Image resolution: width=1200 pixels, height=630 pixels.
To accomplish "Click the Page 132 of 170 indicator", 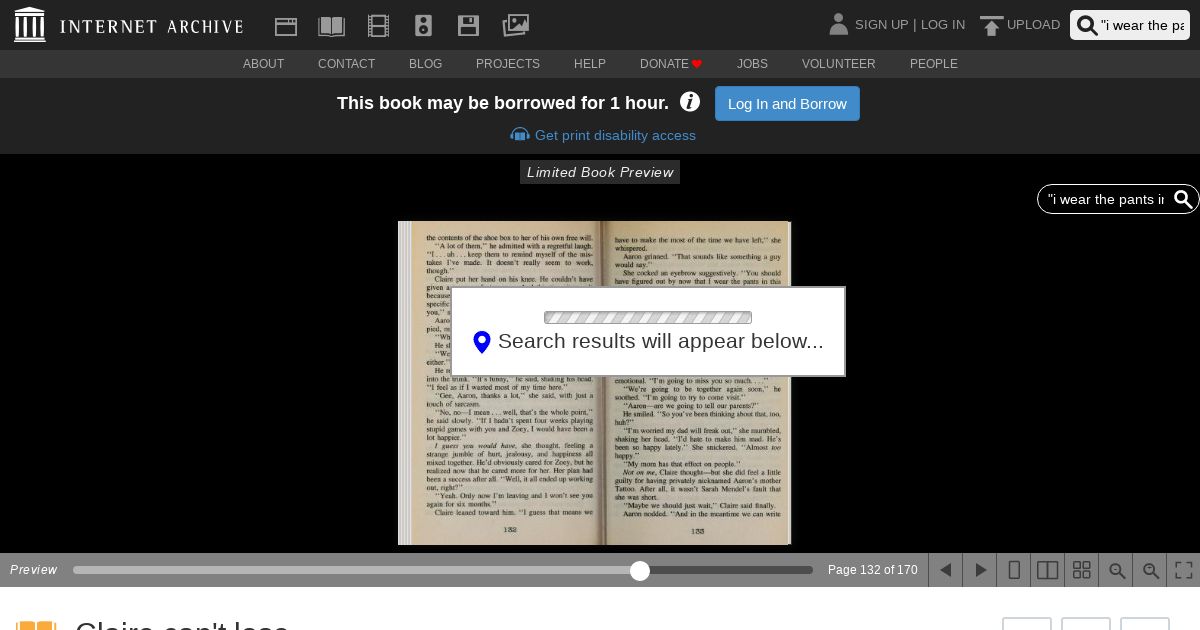I will [x=872, y=570].
